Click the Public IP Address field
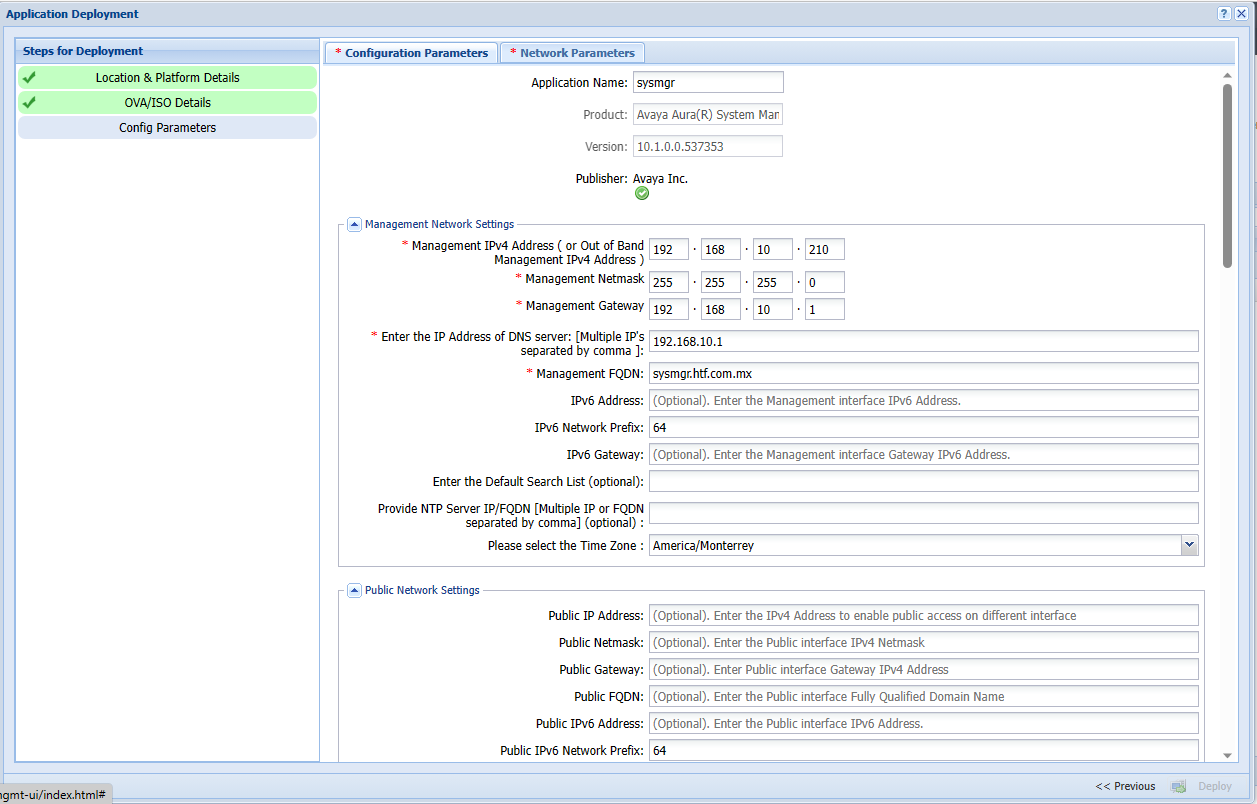This screenshot has width=1257, height=804. 923,616
